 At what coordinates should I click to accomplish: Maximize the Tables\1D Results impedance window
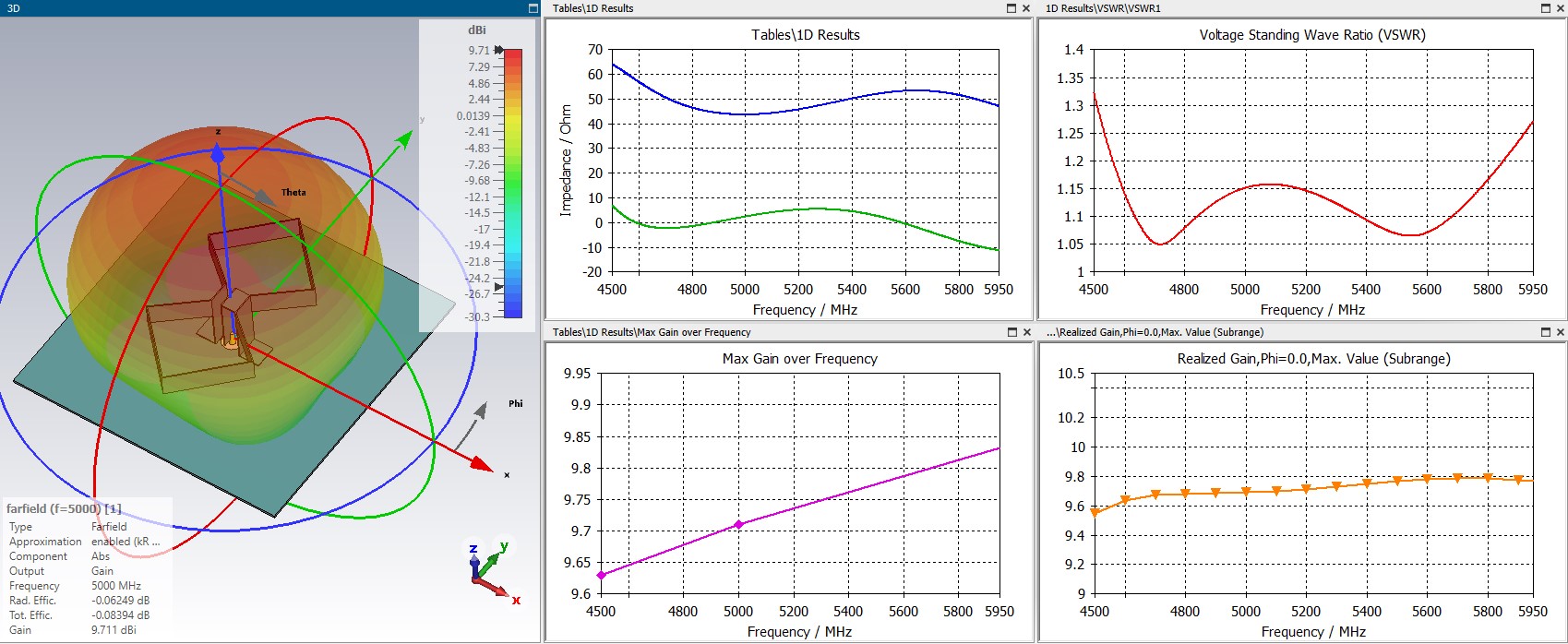(x=1011, y=8)
